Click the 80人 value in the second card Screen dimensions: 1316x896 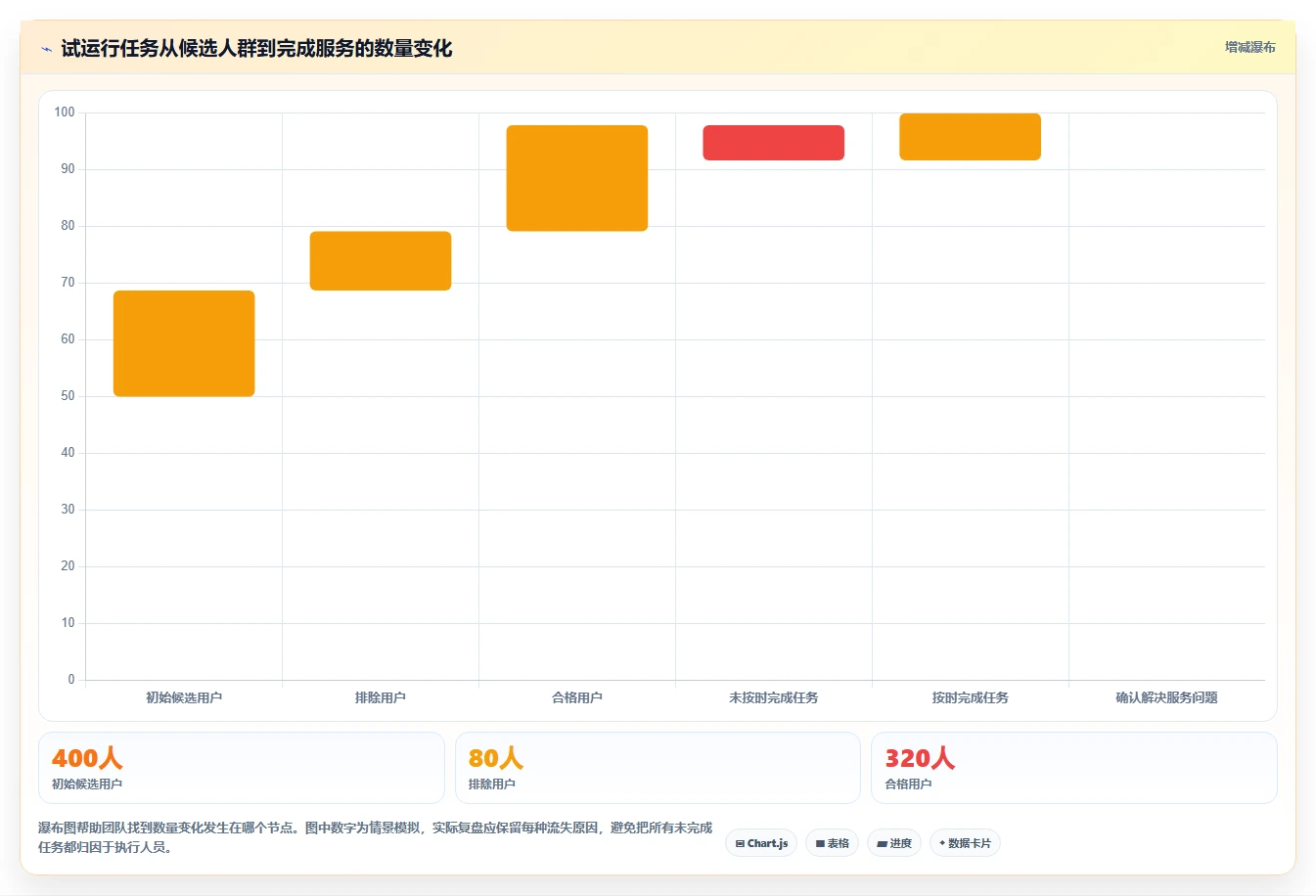click(496, 758)
